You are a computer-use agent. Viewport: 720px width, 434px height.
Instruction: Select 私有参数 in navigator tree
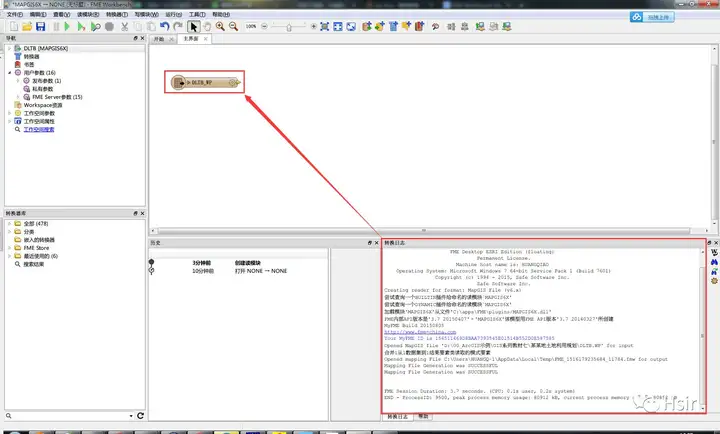click(x=42, y=89)
